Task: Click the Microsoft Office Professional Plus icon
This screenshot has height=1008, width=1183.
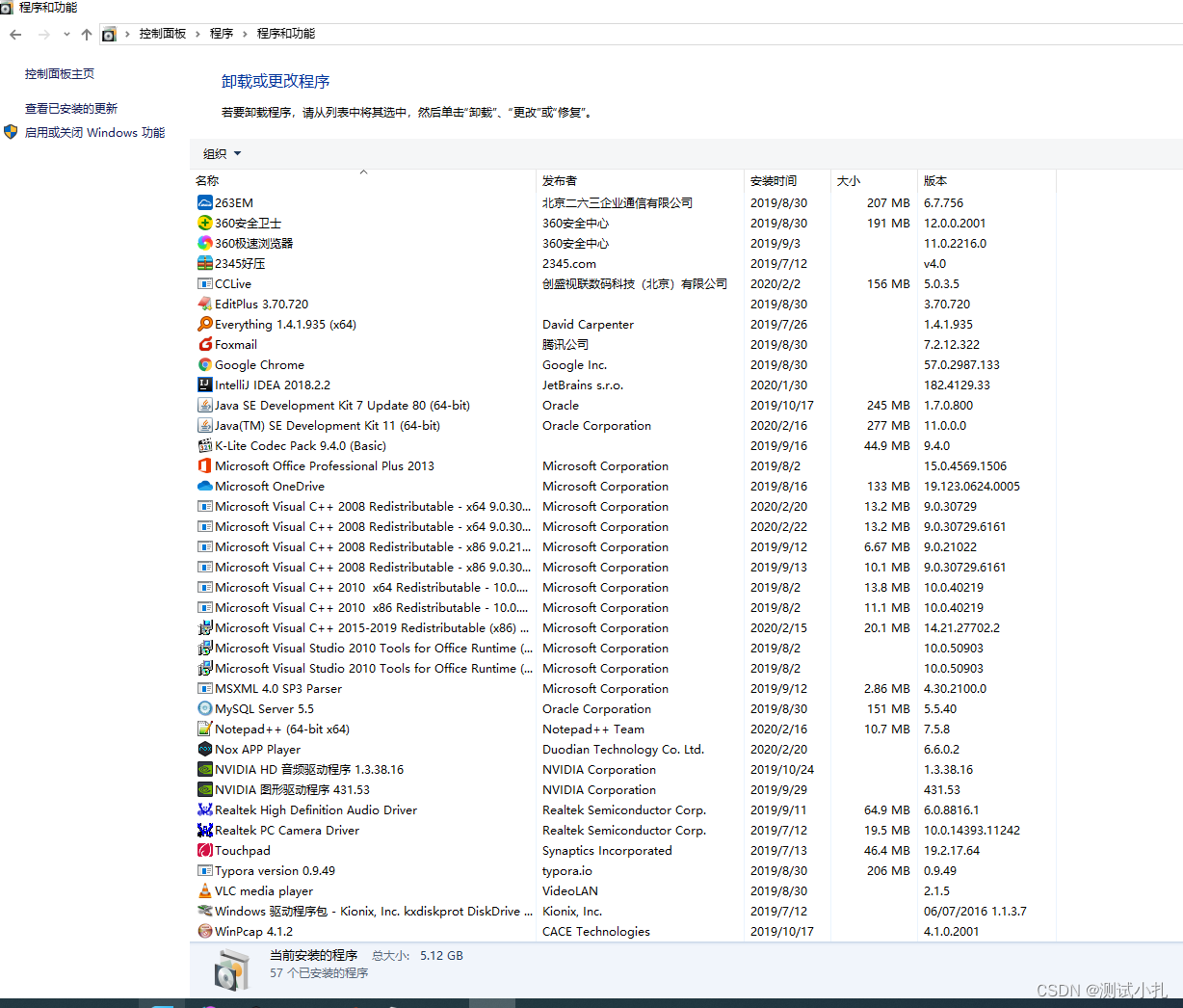Action: 204,465
